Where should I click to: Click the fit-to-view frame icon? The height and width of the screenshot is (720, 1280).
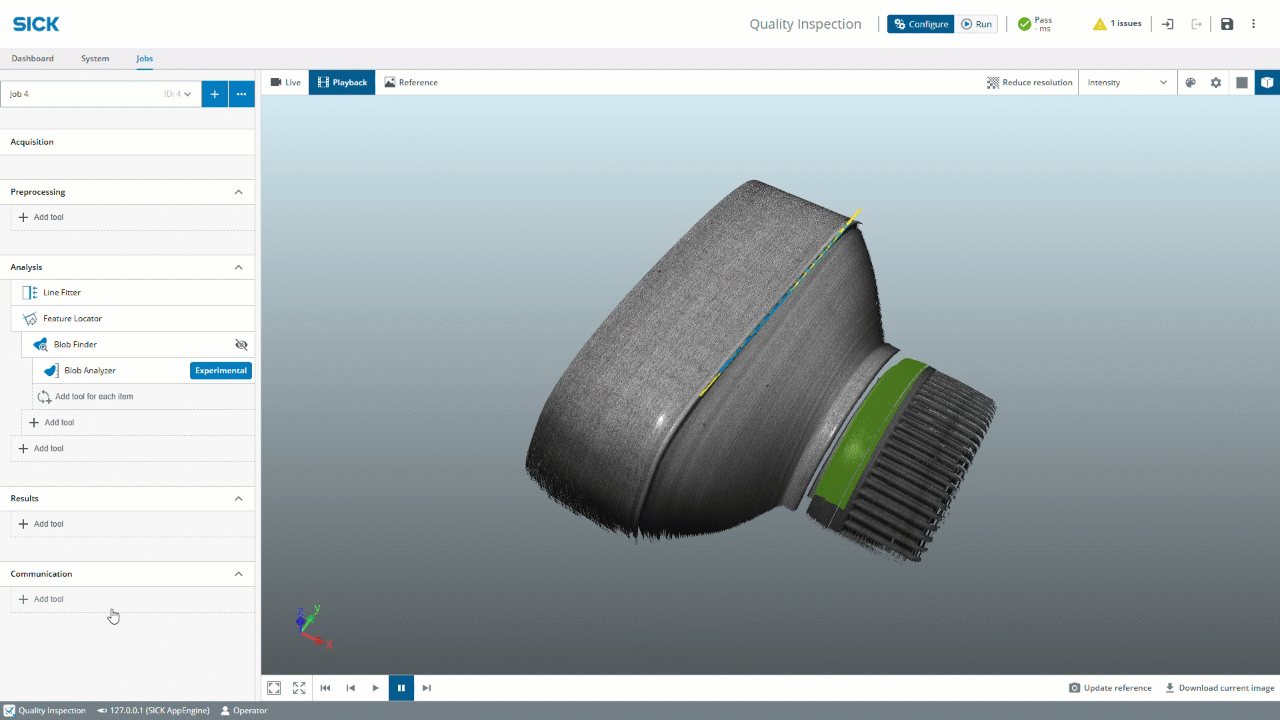tap(274, 688)
